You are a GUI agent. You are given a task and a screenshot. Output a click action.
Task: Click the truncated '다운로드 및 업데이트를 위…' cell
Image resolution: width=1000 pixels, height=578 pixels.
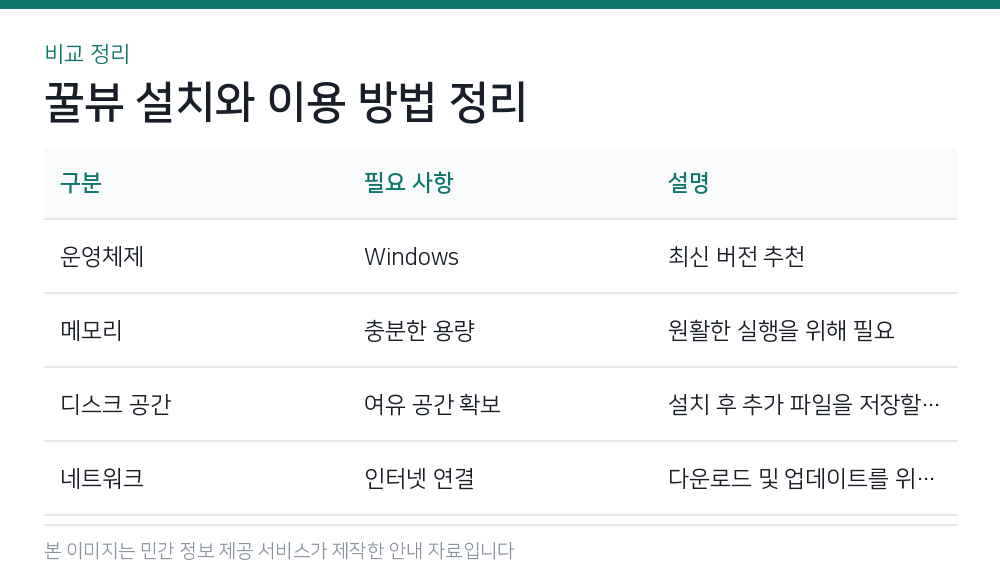(801, 478)
